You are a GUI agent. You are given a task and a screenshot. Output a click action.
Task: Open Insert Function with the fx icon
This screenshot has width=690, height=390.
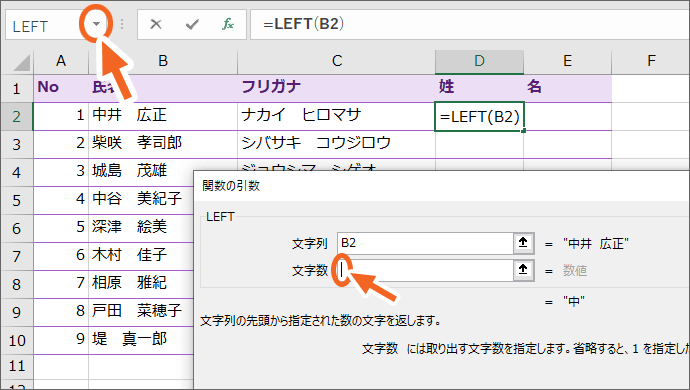pos(228,24)
